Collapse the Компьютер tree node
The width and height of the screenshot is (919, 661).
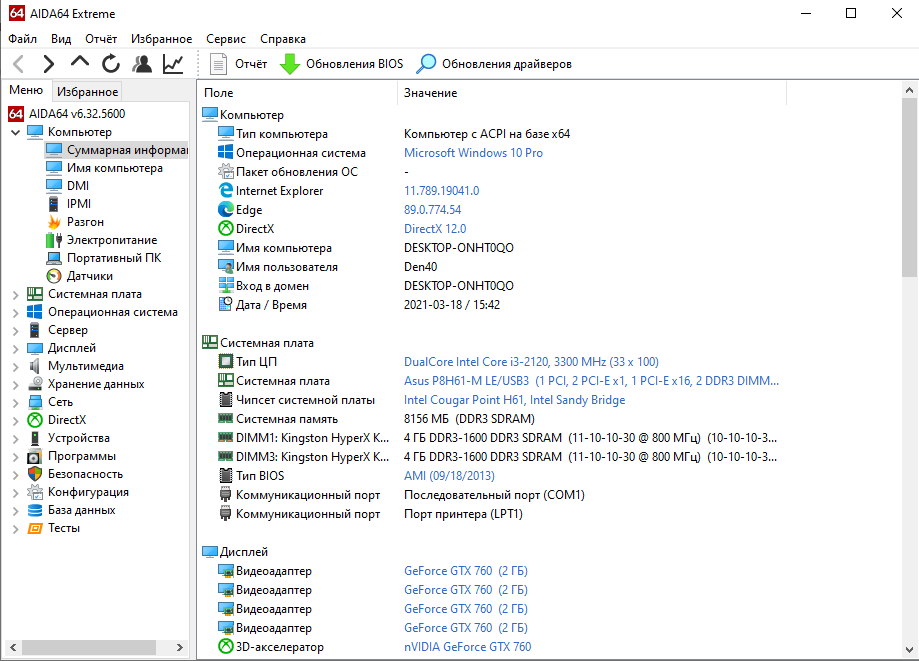[x=16, y=132]
